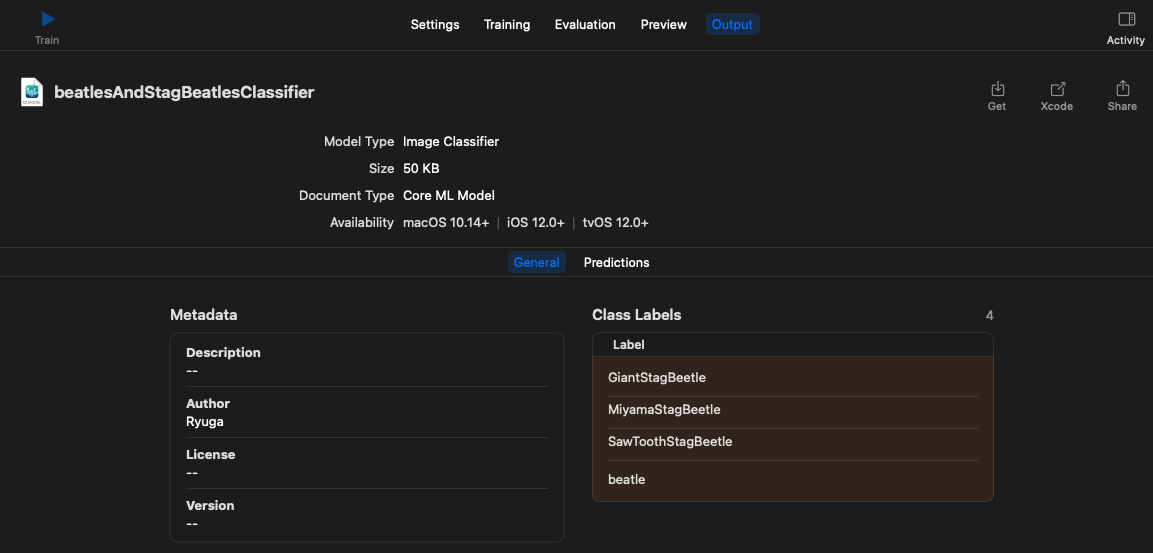The width and height of the screenshot is (1153, 553).
Task: Select the SawToothStagBeetle class label row
Action: (793, 442)
